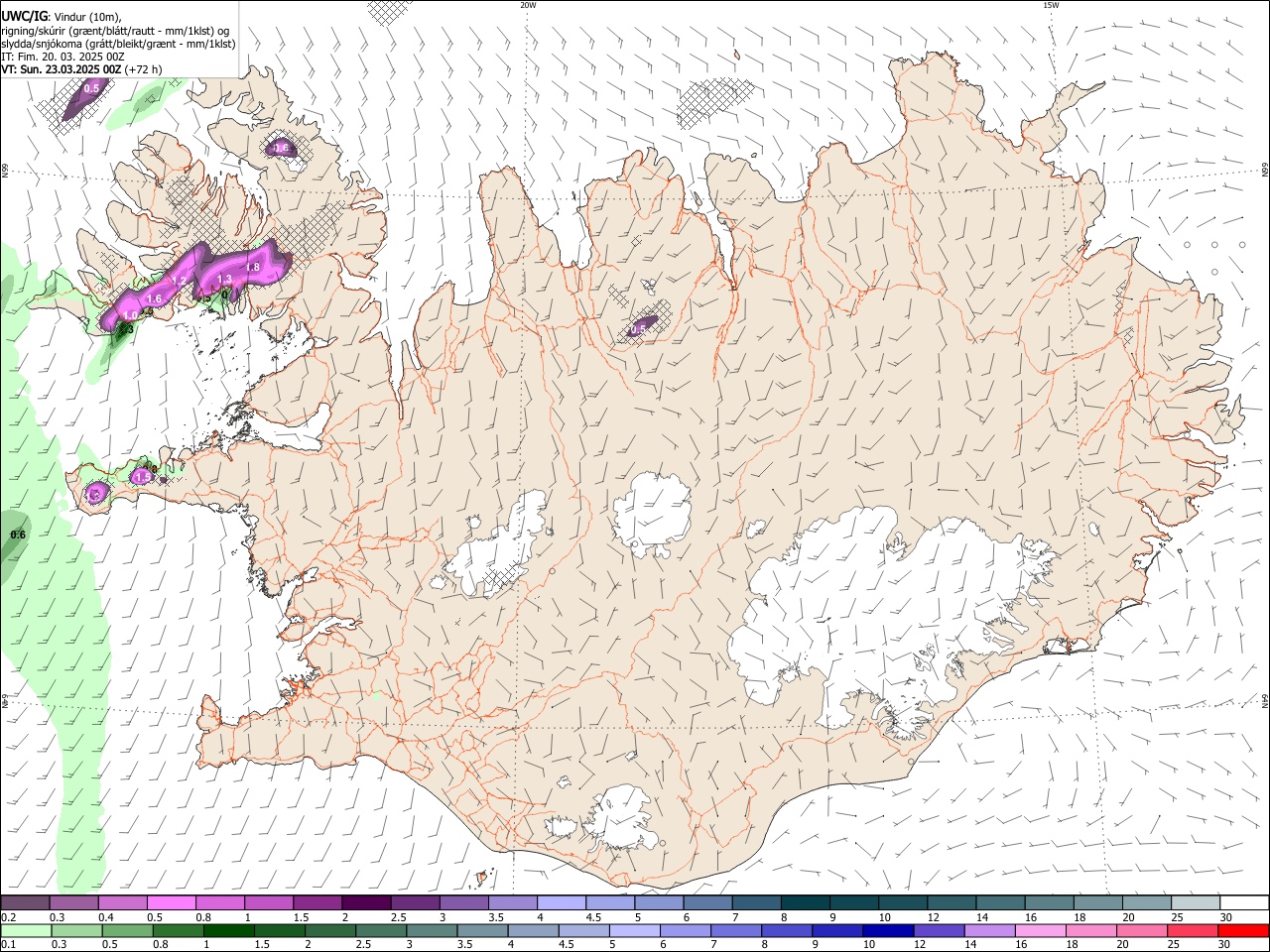Click the '1.5' snowfall value on Snæfellsnes peninsula
Image resolution: width=1270 pixels, height=952 pixels.
143,478
